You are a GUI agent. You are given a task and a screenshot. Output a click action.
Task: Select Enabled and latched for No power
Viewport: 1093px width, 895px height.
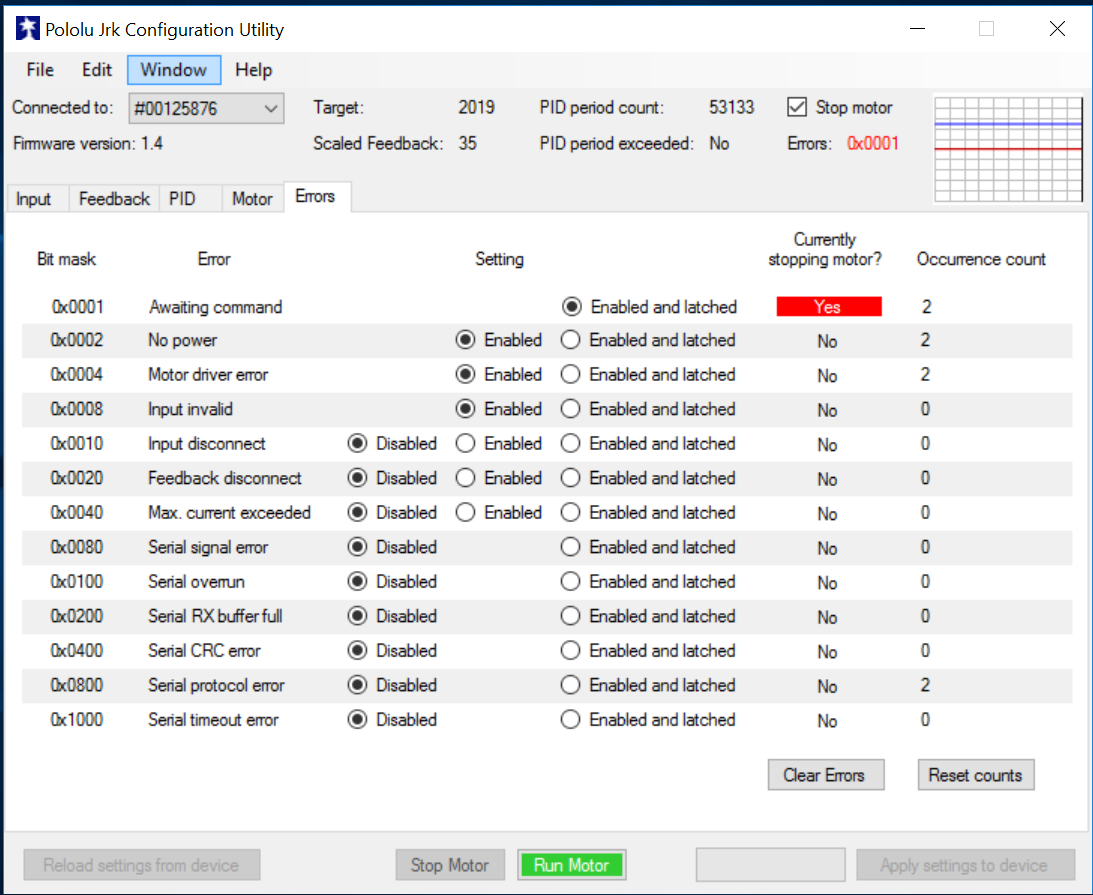pos(648,340)
